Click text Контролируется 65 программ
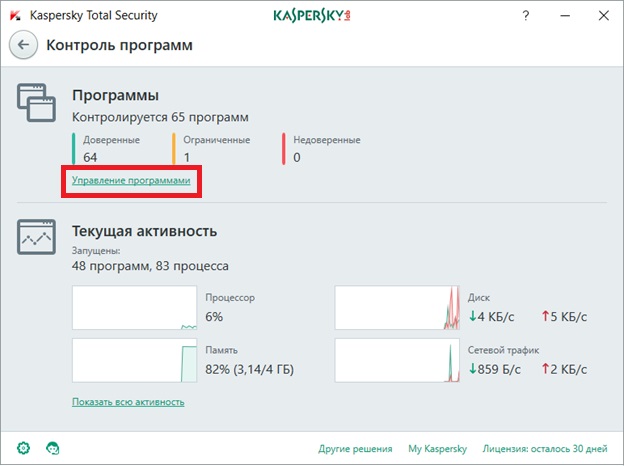624x466 pixels. 160,117
